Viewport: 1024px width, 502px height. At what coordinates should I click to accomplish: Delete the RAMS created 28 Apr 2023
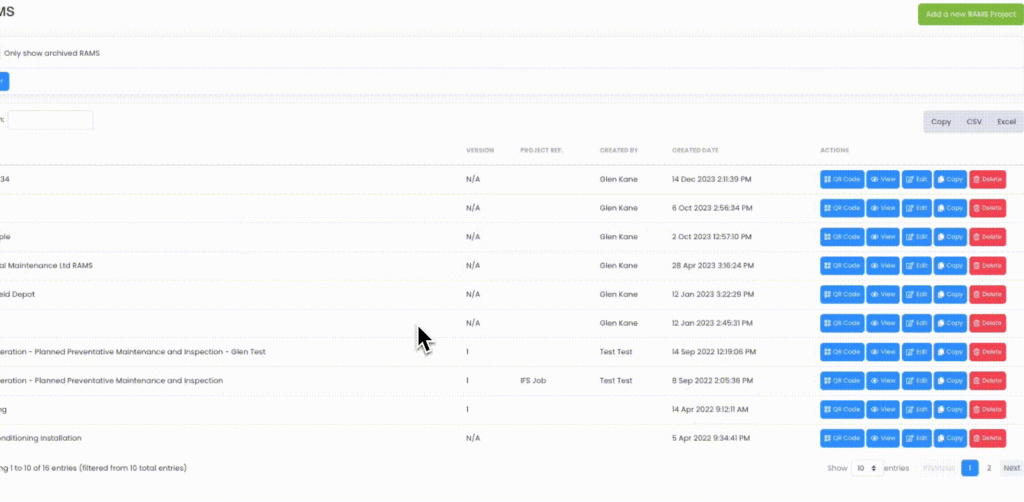pyautogui.click(x=987, y=266)
